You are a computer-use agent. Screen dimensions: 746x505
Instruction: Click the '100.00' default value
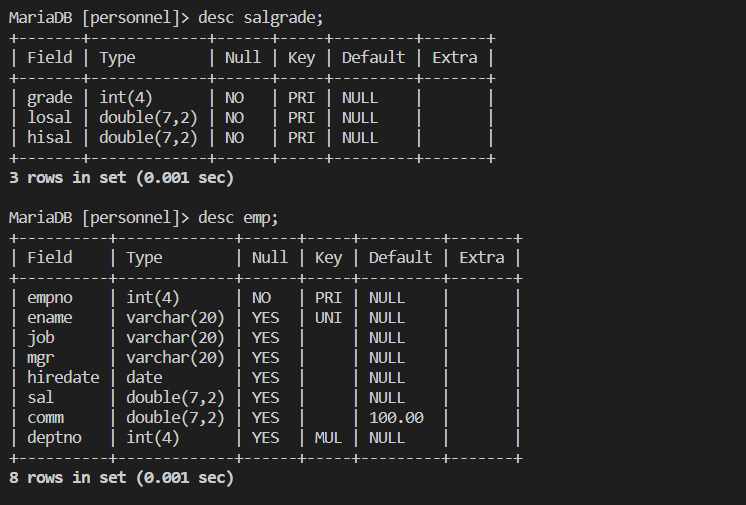coord(396,418)
